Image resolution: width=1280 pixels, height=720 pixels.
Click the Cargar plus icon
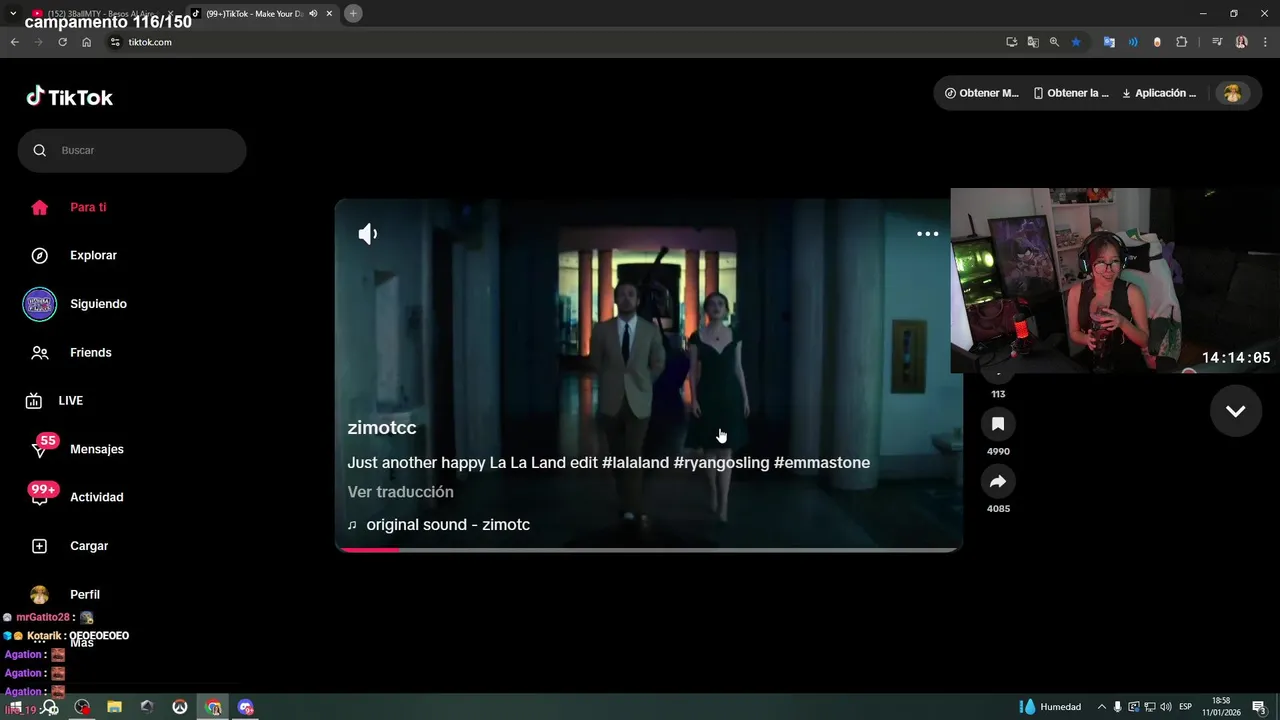pyautogui.click(x=40, y=546)
